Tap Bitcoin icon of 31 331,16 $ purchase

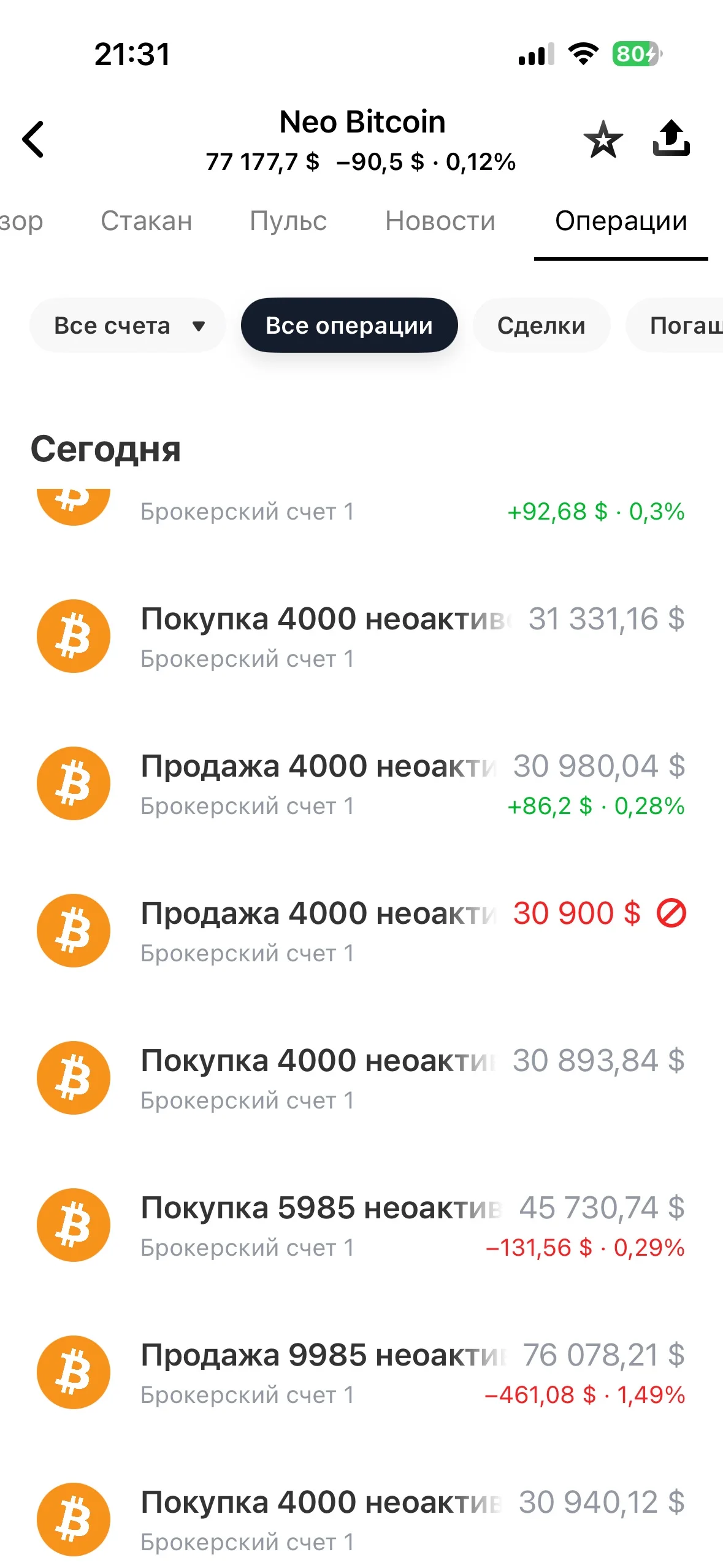tap(74, 636)
